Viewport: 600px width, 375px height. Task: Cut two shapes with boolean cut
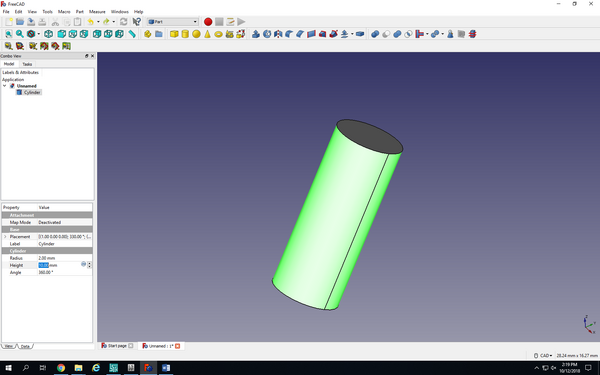[386, 34]
